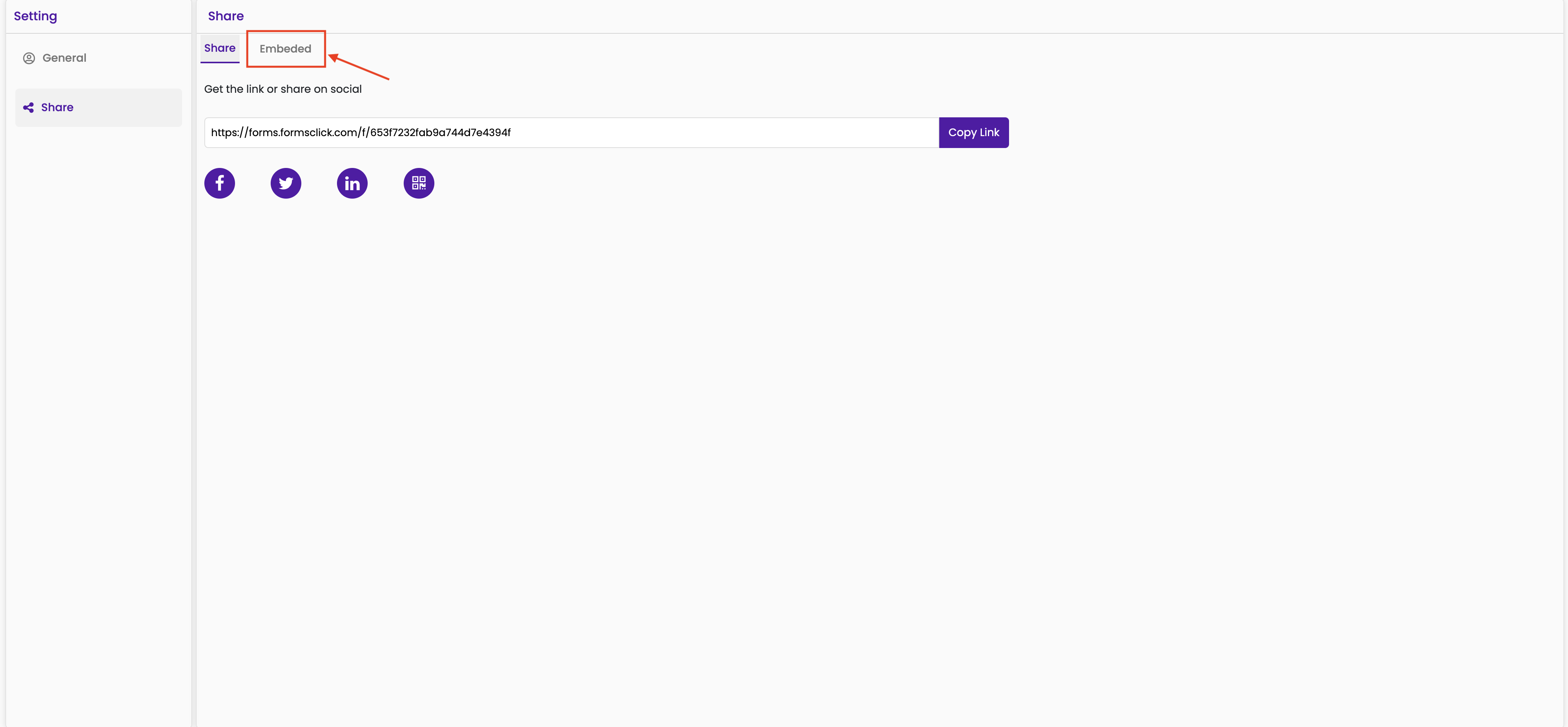Click the General label text in sidebar
Viewport: 1568px width, 727px height.
64,58
